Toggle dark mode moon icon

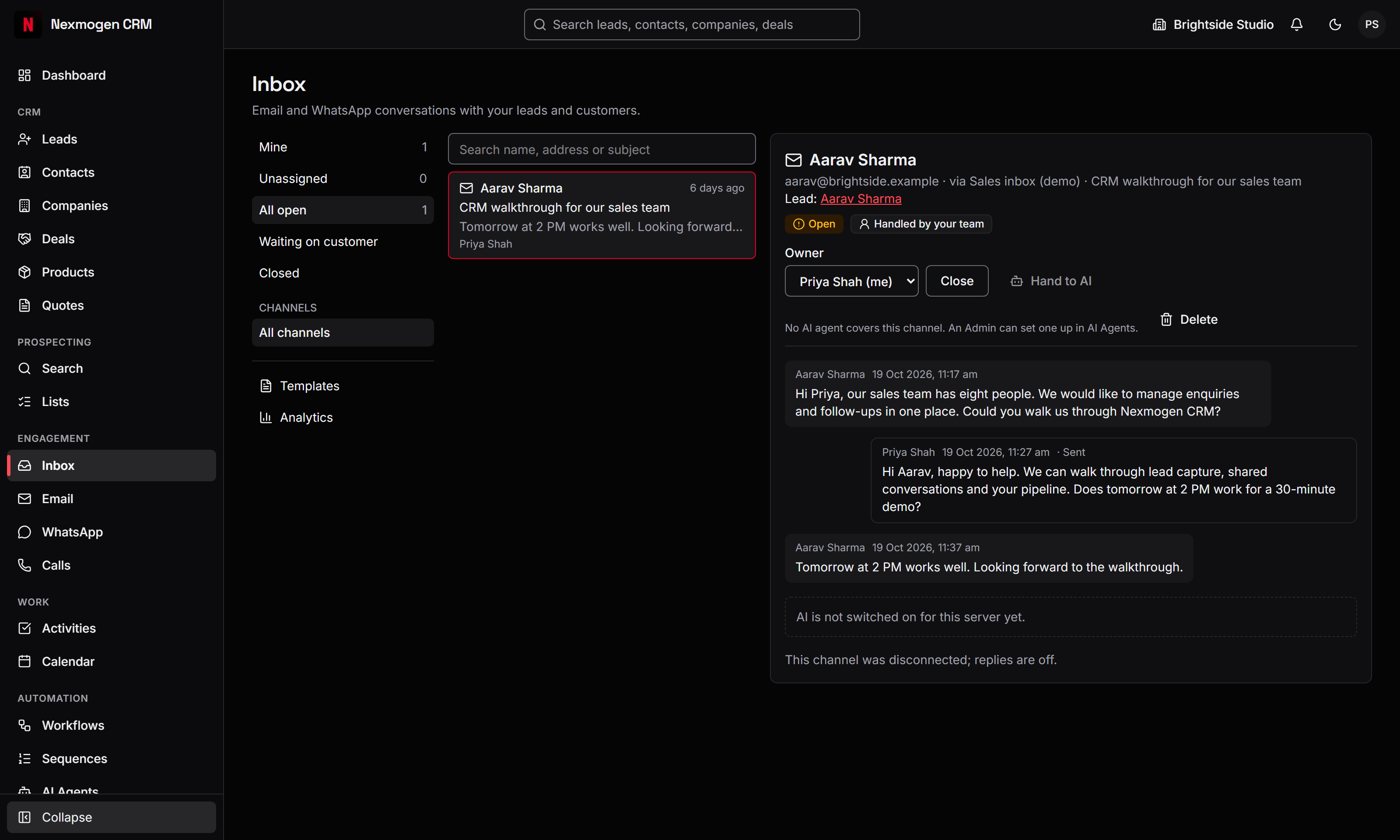(1335, 24)
